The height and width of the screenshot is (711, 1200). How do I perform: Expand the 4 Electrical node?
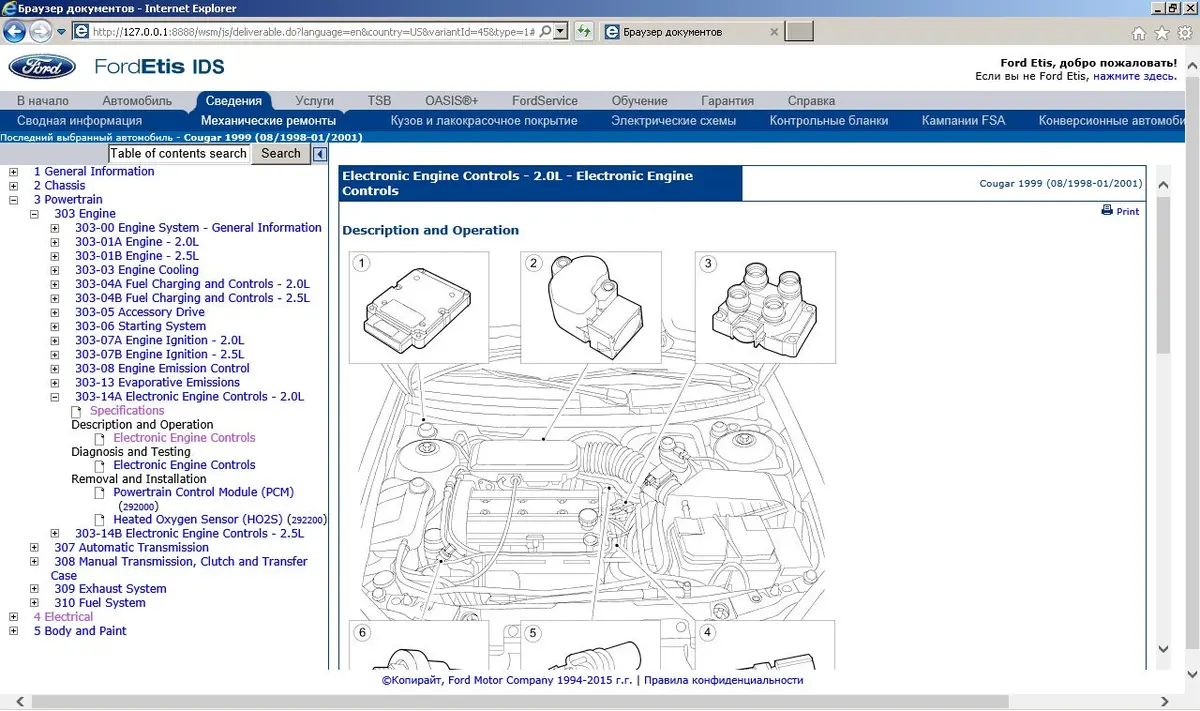point(13,617)
